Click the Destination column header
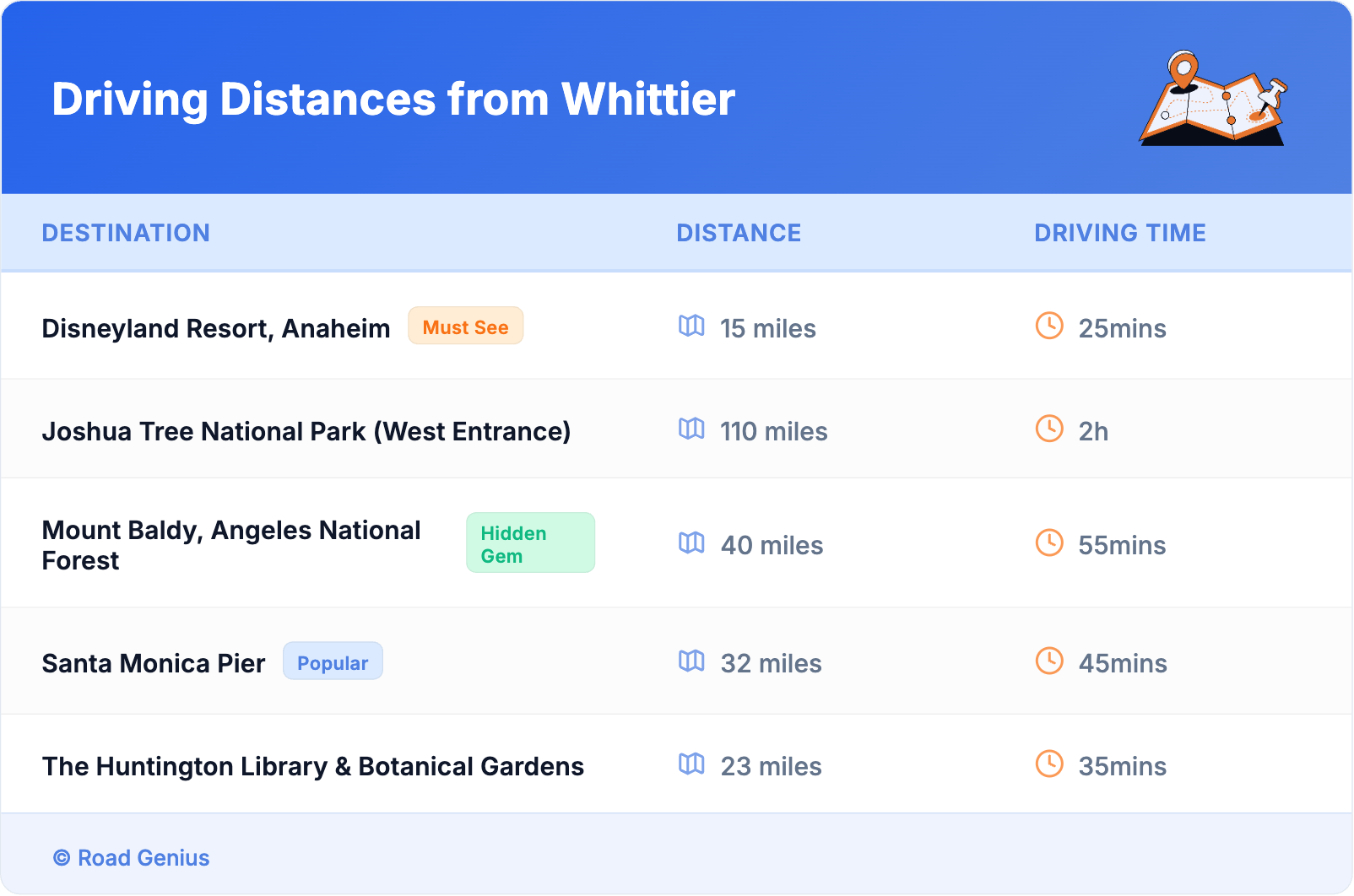Screen dimensions: 1354x896 pos(126,233)
